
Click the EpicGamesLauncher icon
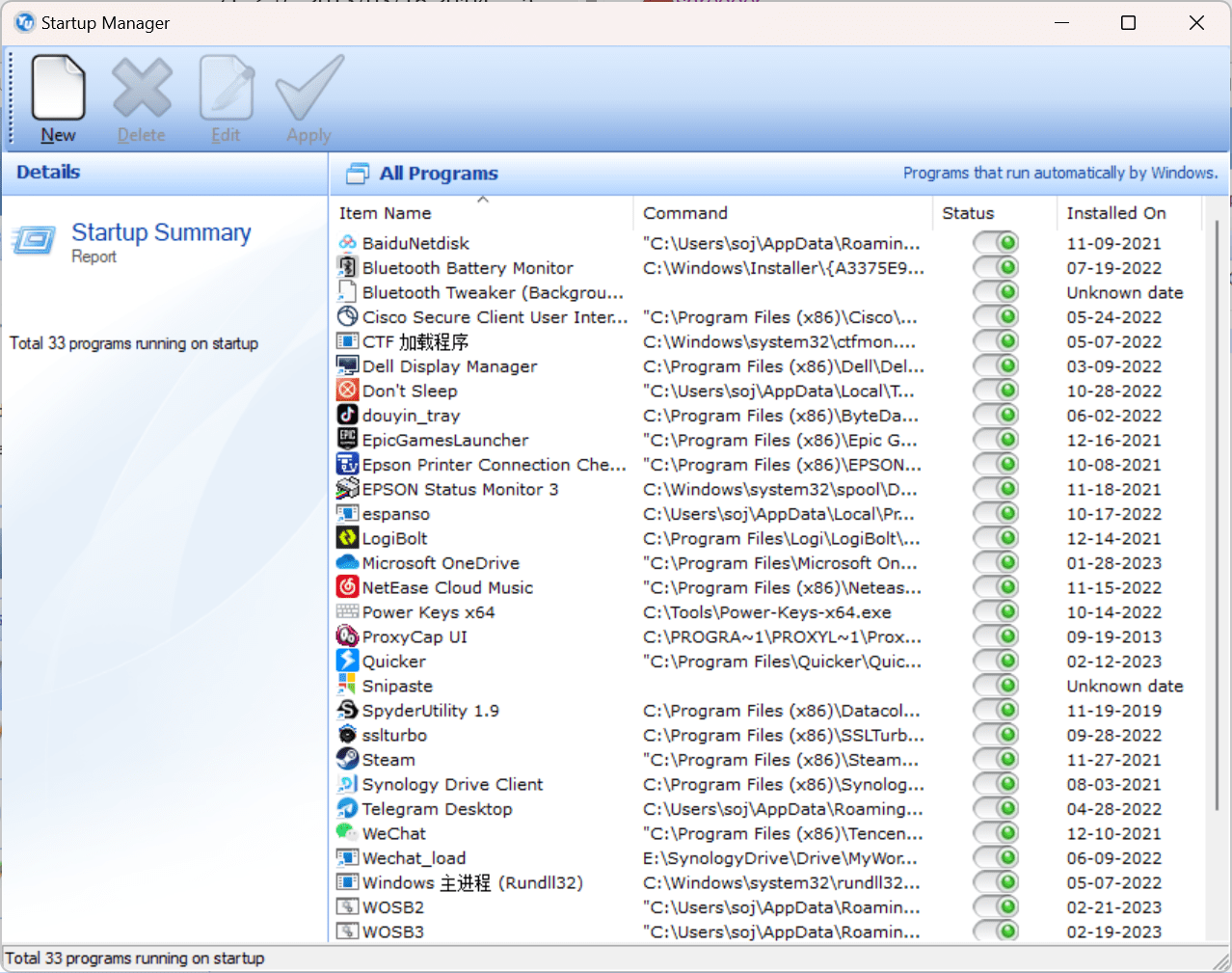(347, 440)
